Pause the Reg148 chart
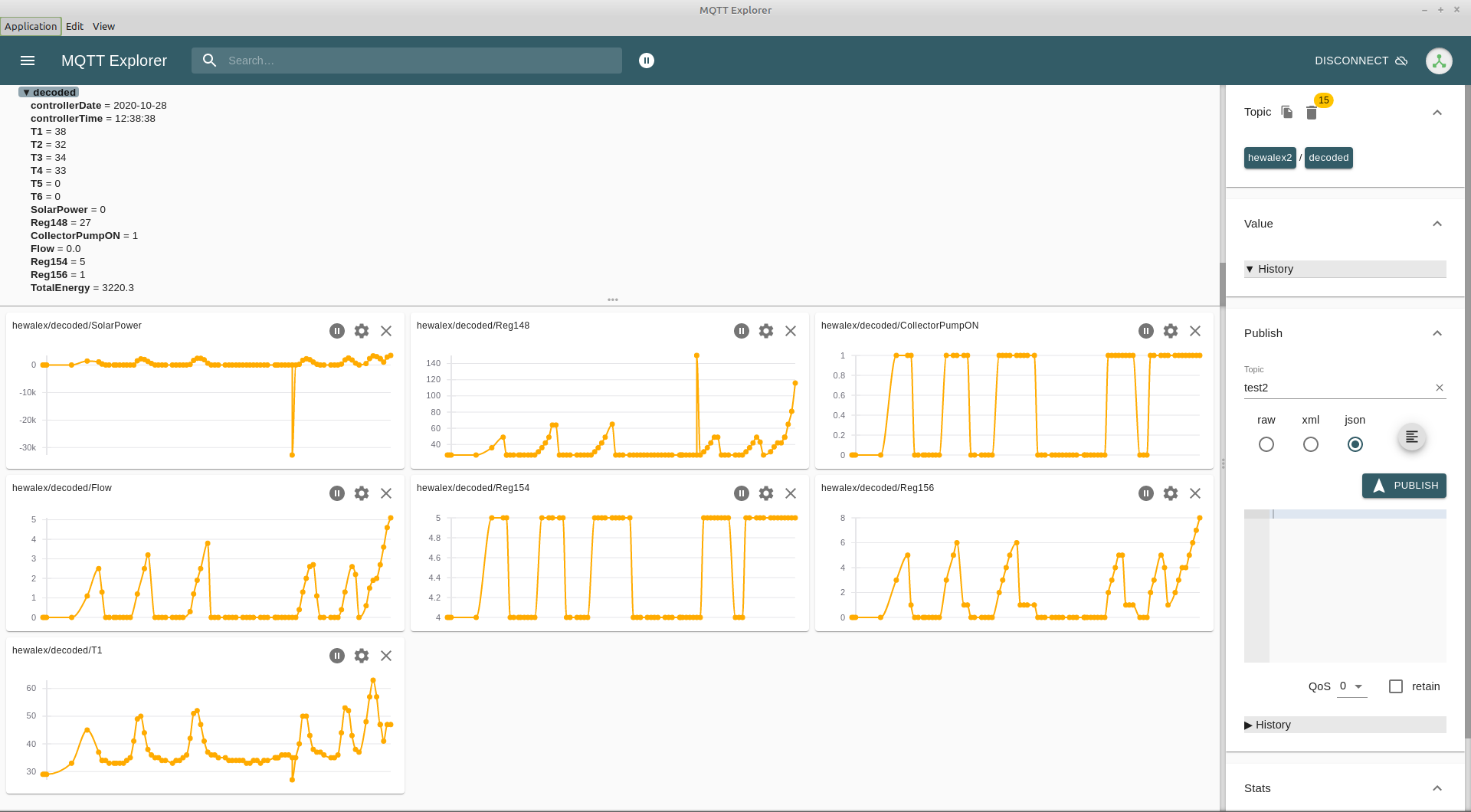The height and width of the screenshot is (812, 1471). (x=742, y=331)
